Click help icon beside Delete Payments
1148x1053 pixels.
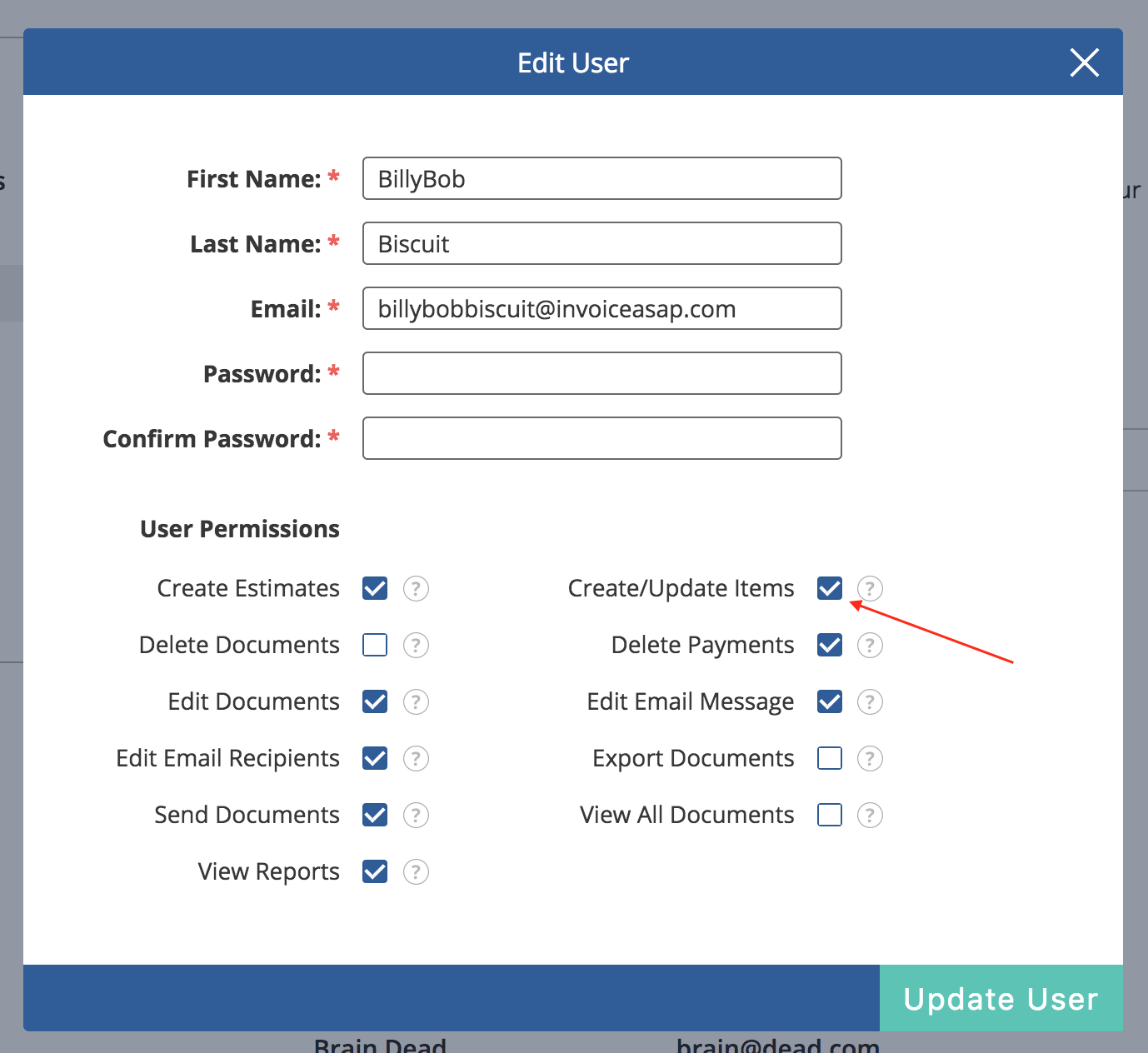[870, 646]
